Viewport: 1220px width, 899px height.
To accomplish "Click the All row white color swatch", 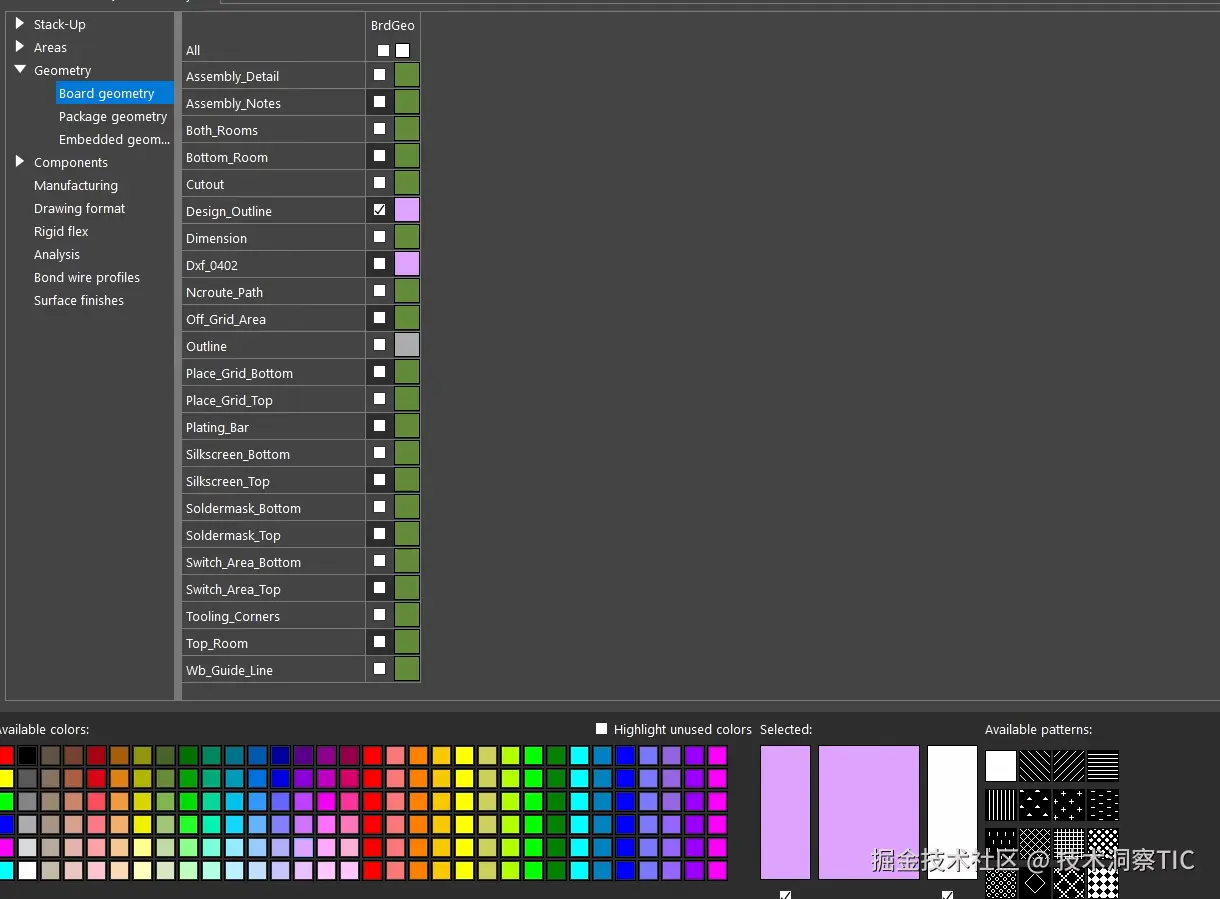I will click(x=402, y=50).
